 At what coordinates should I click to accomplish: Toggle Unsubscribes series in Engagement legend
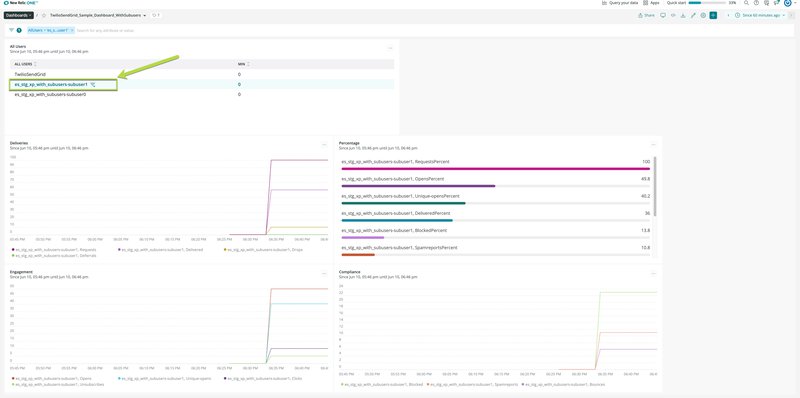[x=58, y=384]
